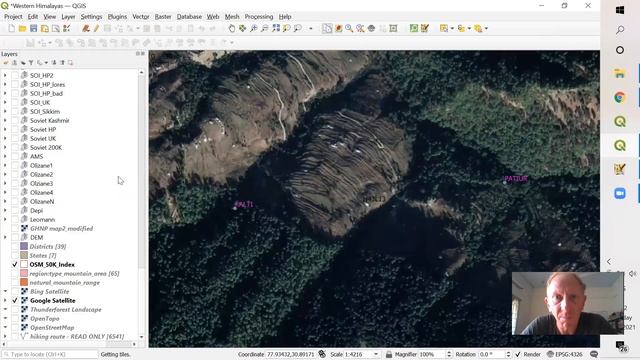This screenshot has width=640, height=360.
Task: Open the style manager icon
Action: (x=67, y=29)
